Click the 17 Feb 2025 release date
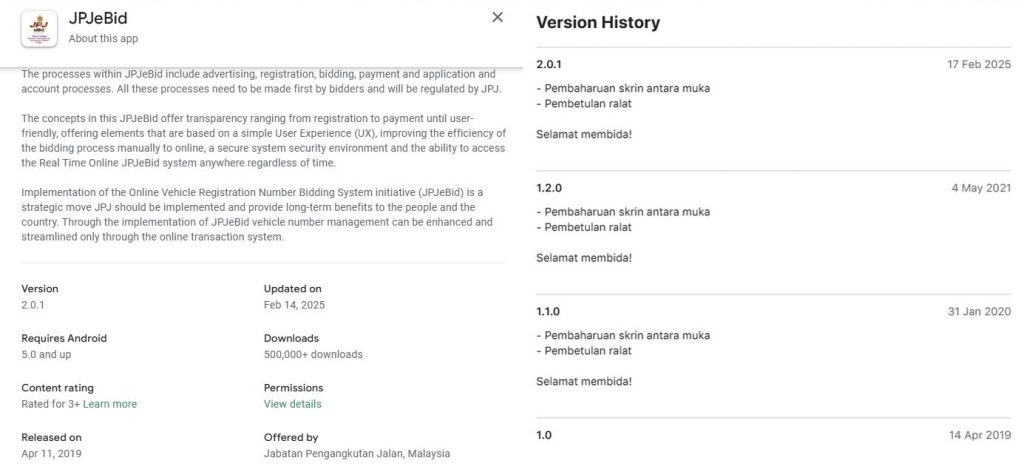 click(979, 65)
